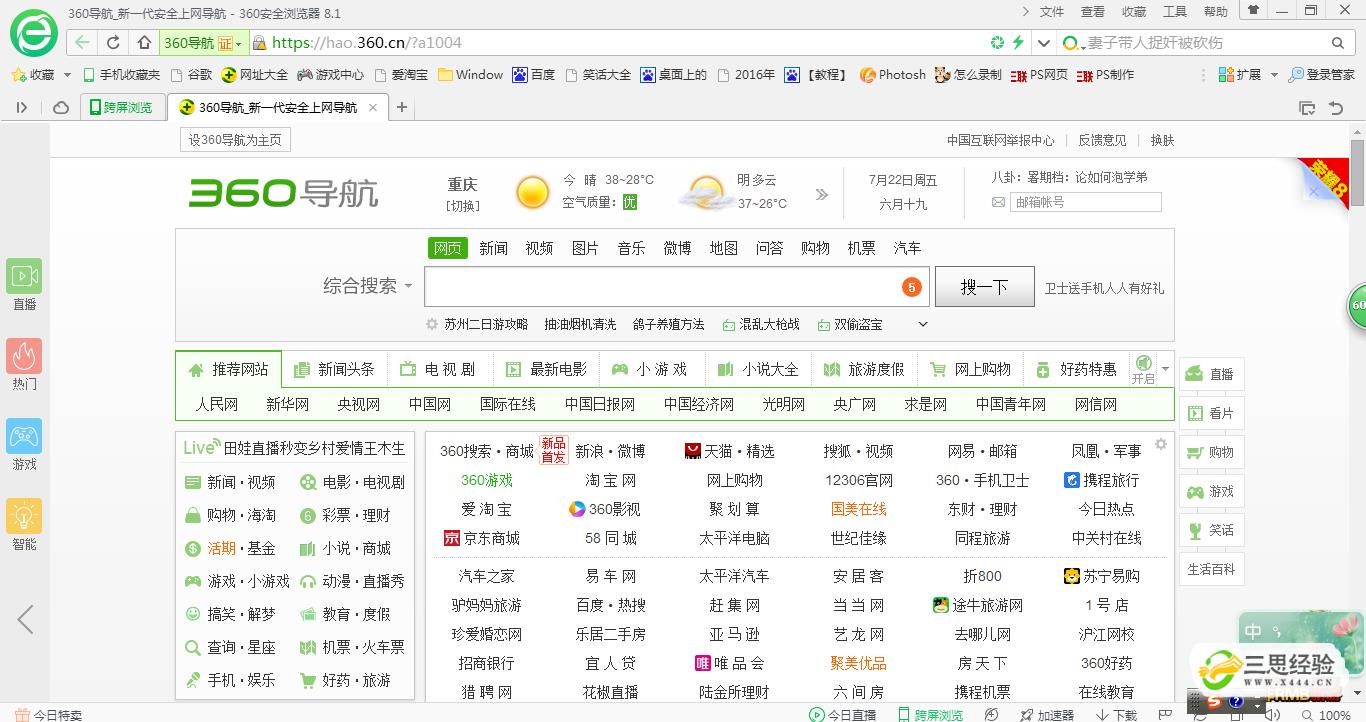Open the 智能 lightbulb icon in sidebar
The height and width of the screenshot is (722, 1366).
24,517
